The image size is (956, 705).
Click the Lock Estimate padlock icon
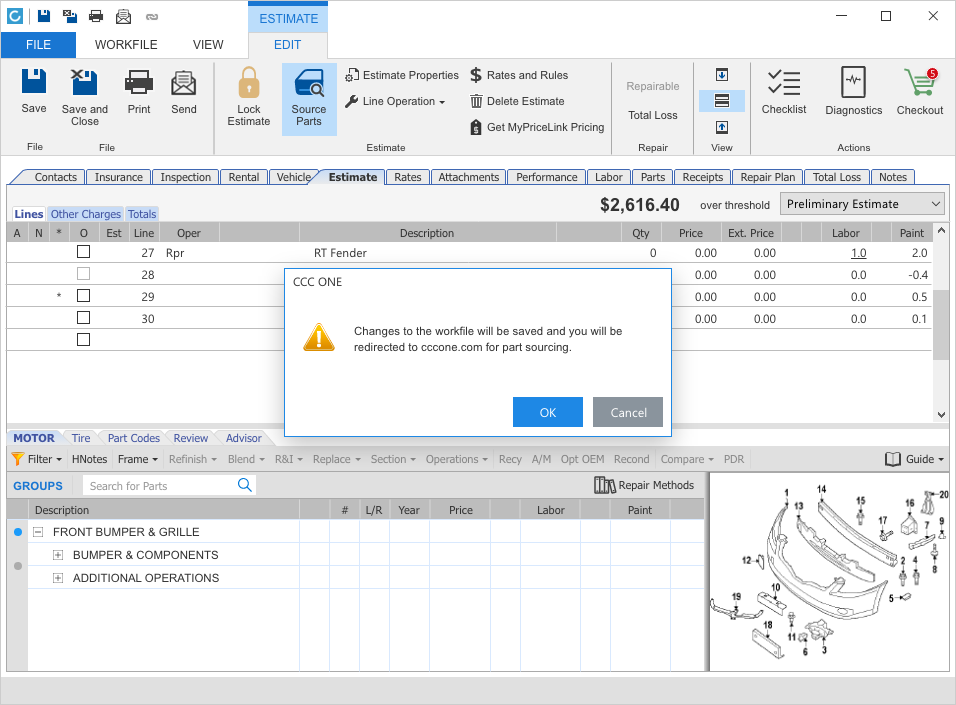[x=248, y=83]
